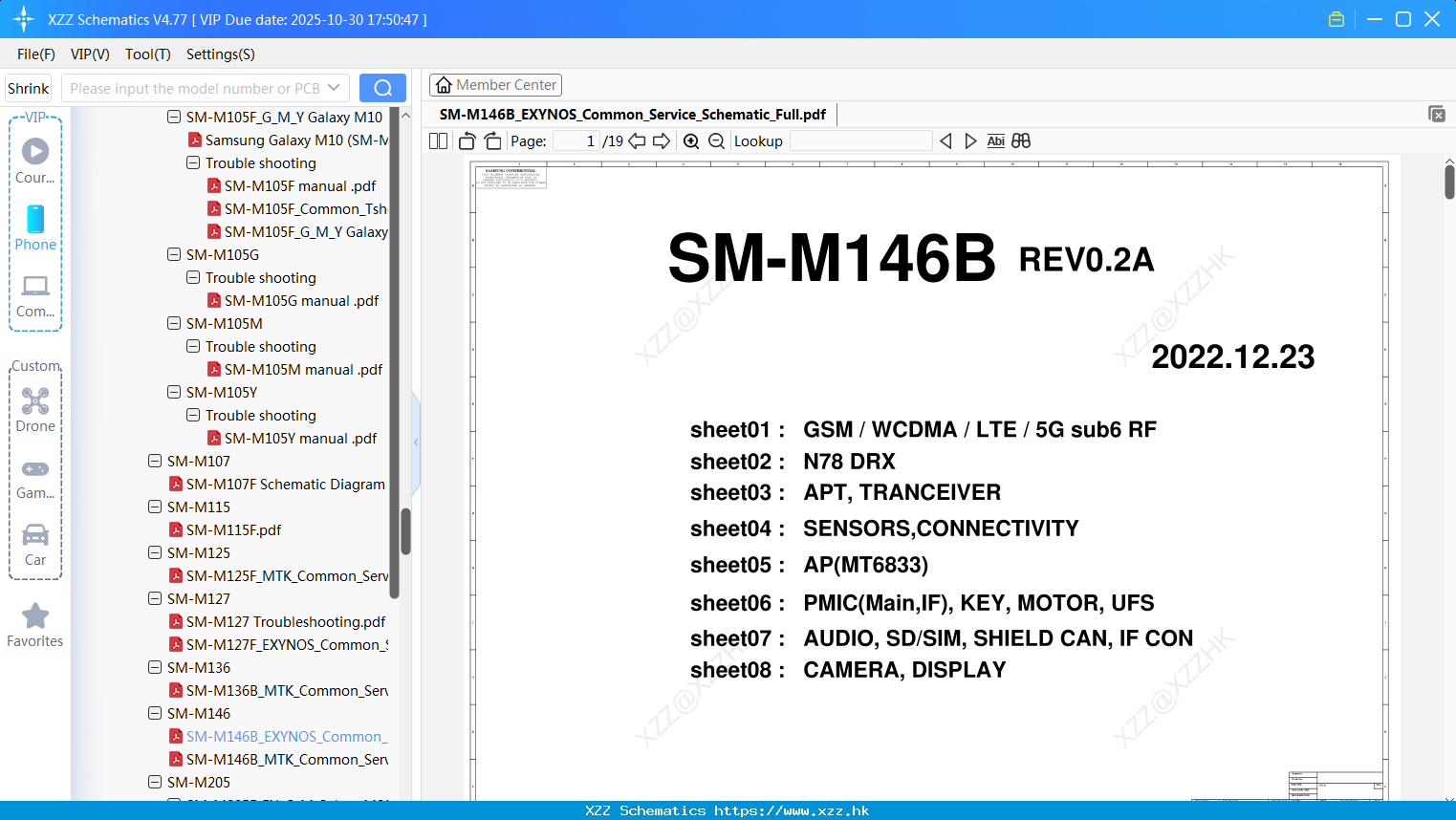Click the PDF viewer vertical scrollbar thumb
The height and width of the screenshot is (820, 1456).
[x=1449, y=182]
